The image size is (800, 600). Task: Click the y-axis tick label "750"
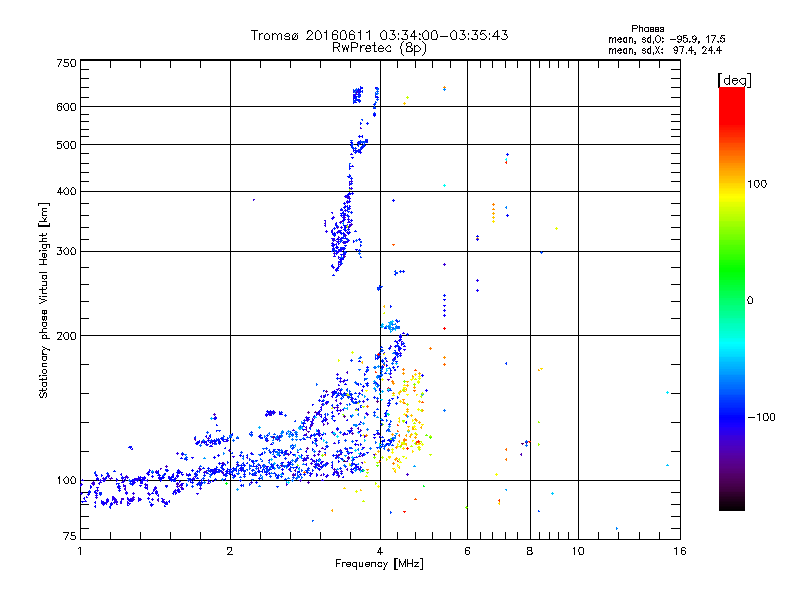pos(66,63)
